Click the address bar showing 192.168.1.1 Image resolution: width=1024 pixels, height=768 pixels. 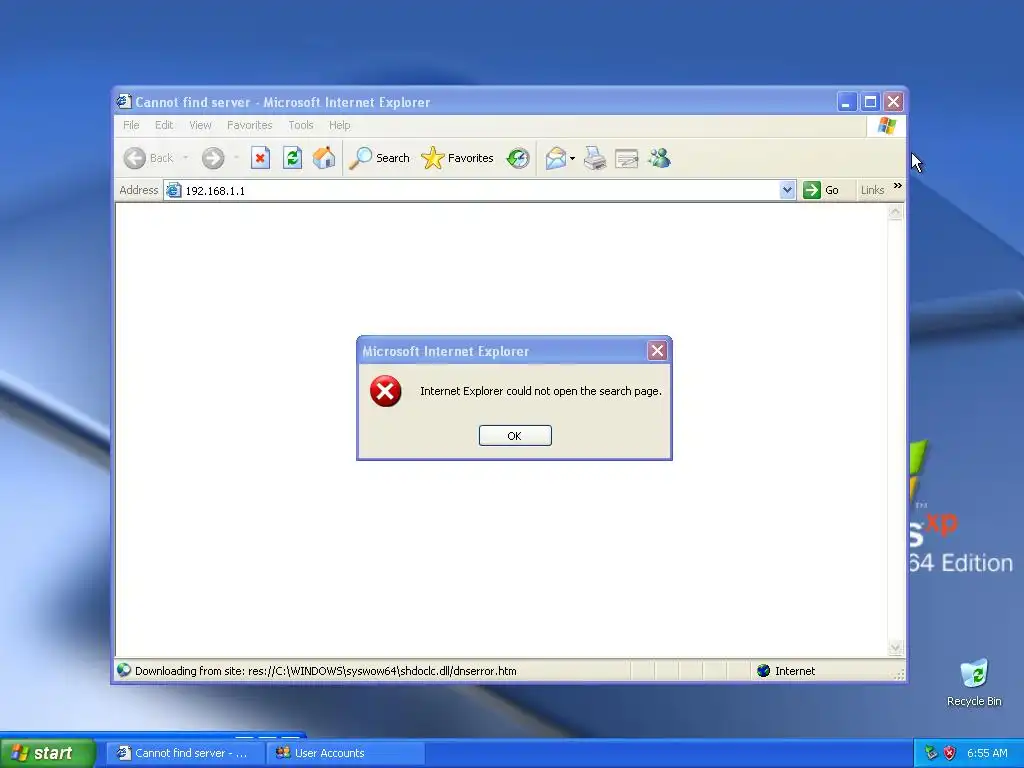tap(480, 191)
